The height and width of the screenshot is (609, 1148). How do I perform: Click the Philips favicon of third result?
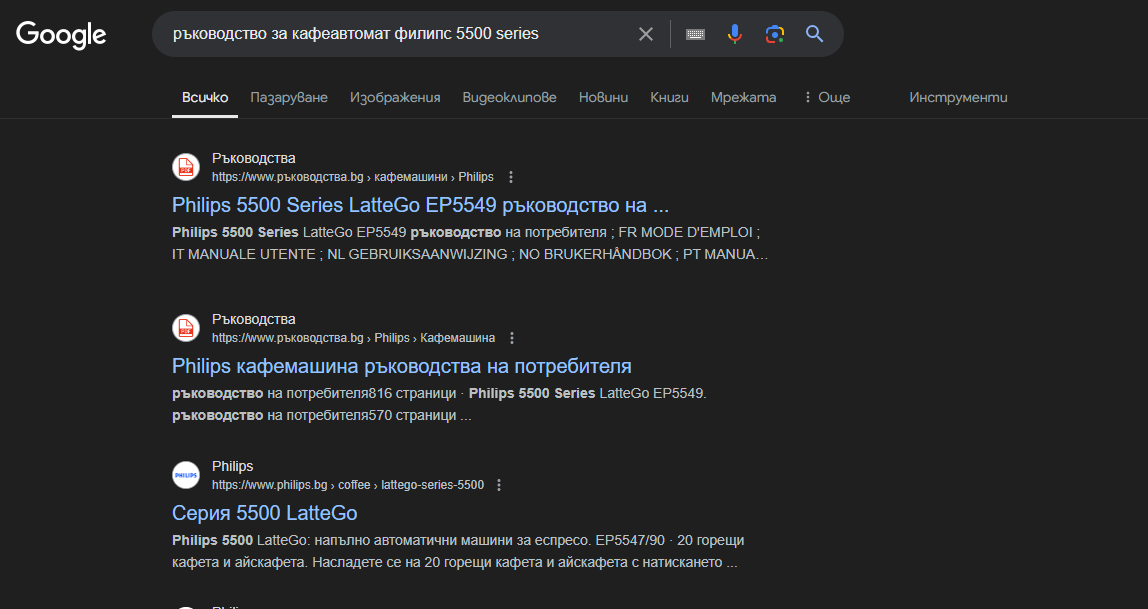(x=186, y=475)
